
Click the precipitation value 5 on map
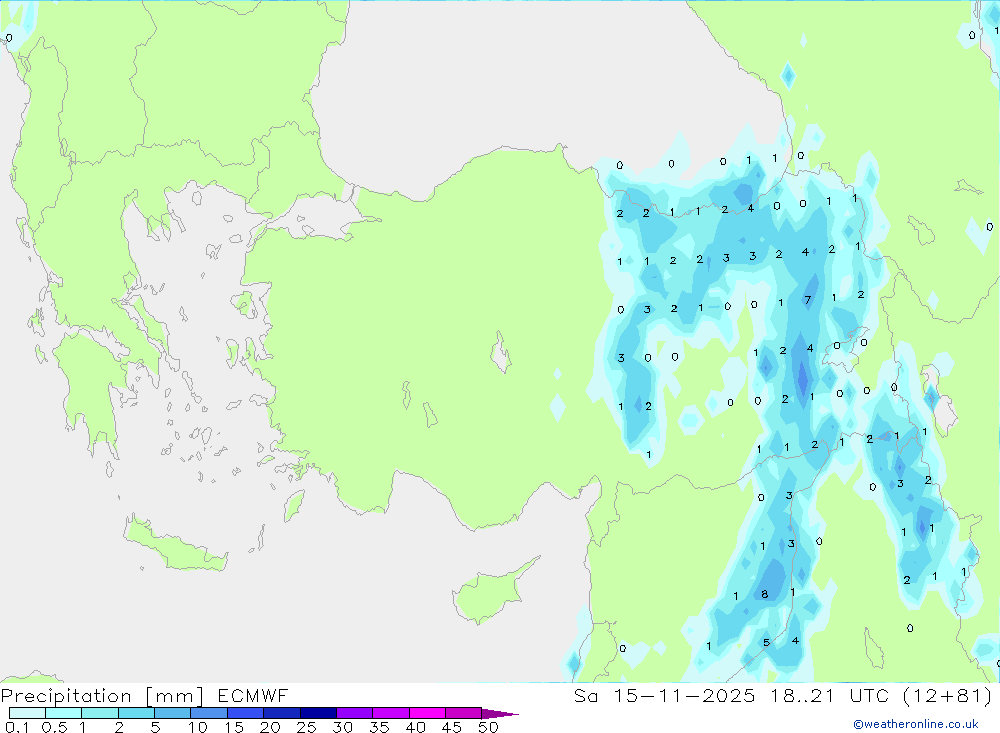click(767, 642)
